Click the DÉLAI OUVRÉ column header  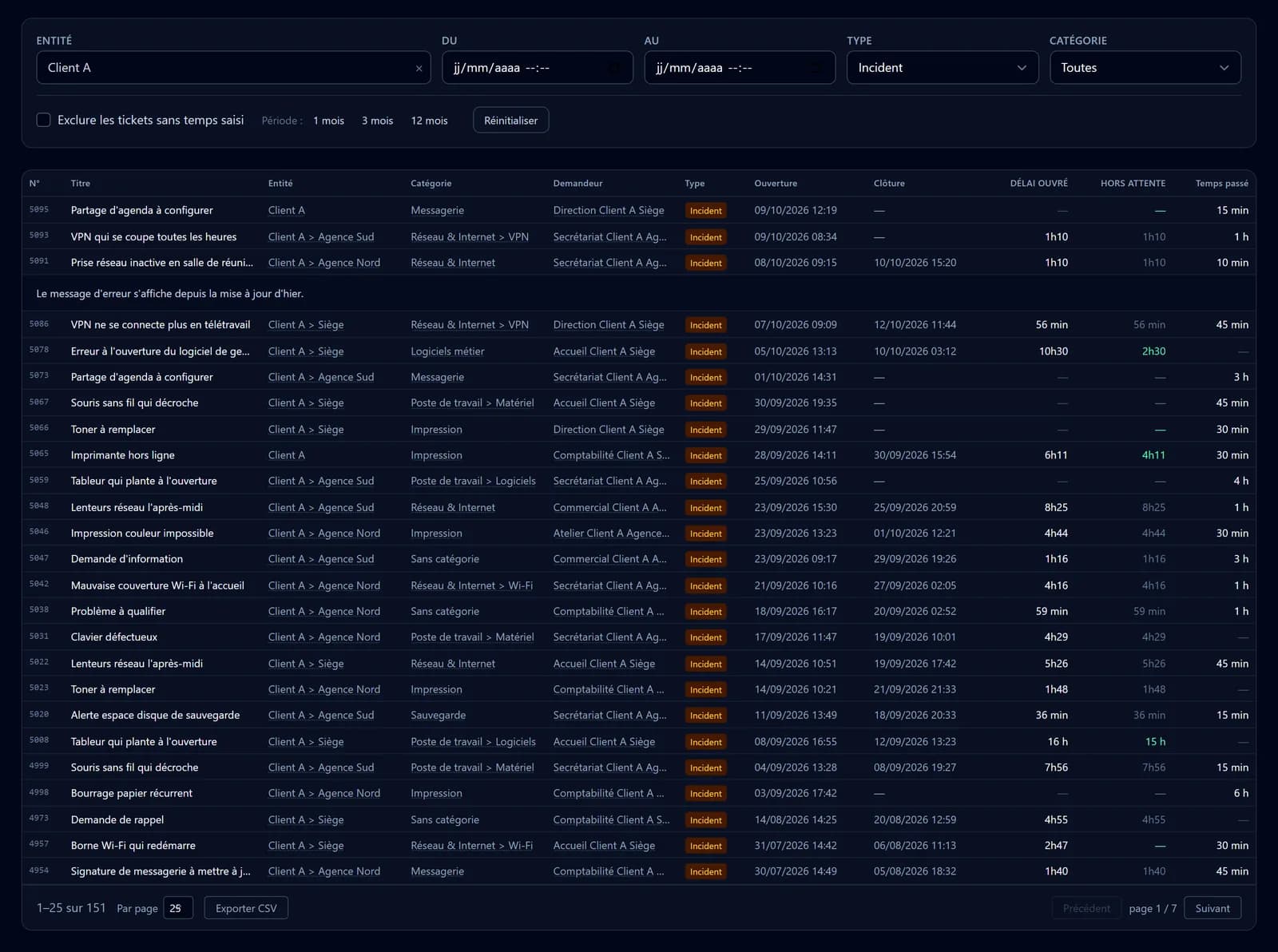click(x=1038, y=183)
